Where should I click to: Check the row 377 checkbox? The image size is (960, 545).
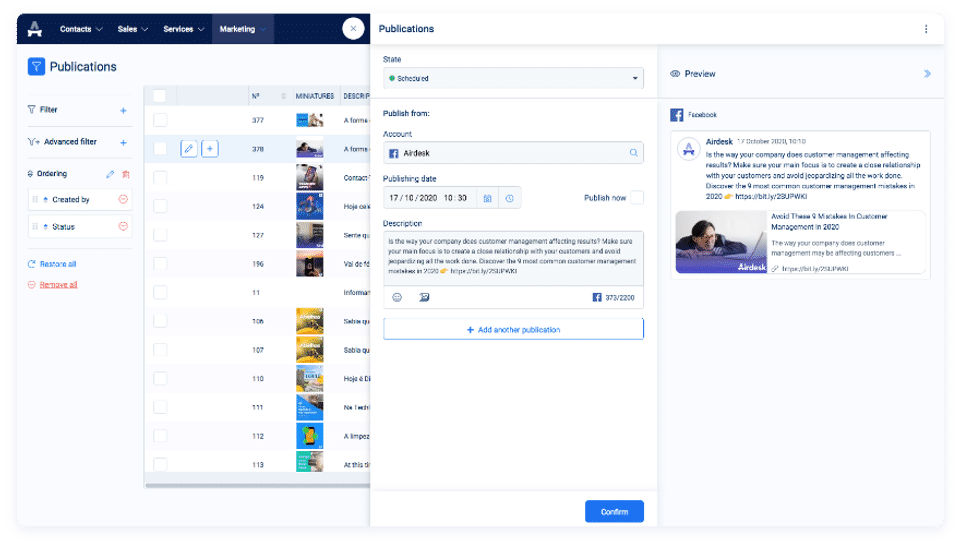click(x=160, y=120)
